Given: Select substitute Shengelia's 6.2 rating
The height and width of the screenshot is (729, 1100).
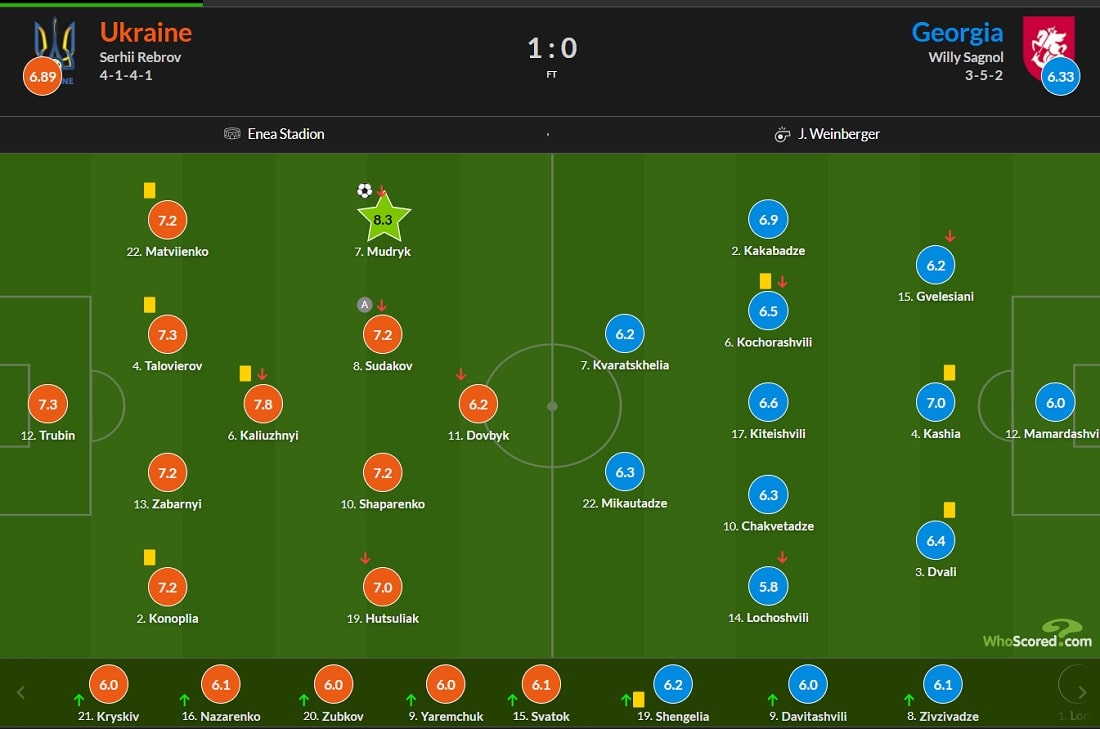Looking at the screenshot, I should [x=673, y=685].
